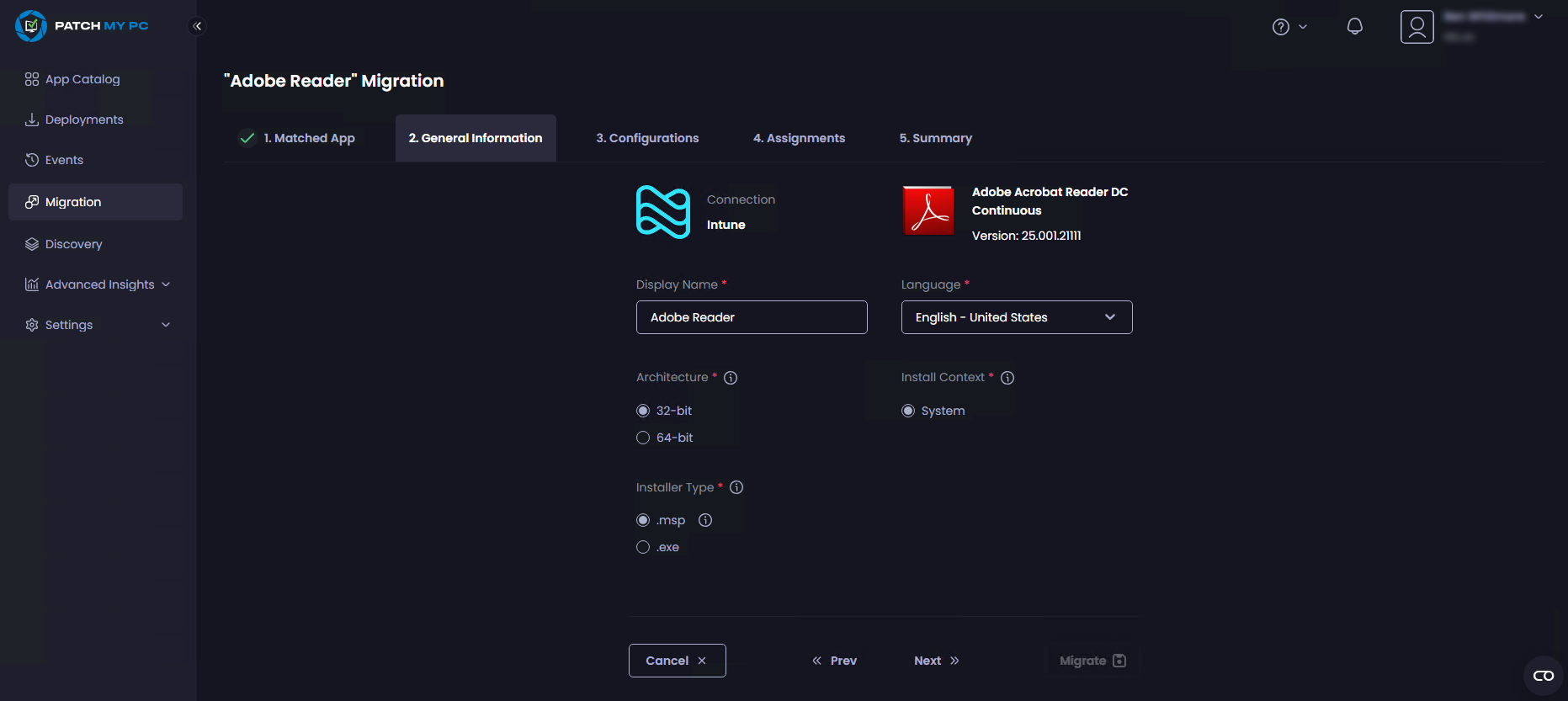1568x701 pixels.
Task: Open the account dropdown chevron
Action: pos(1539,17)
